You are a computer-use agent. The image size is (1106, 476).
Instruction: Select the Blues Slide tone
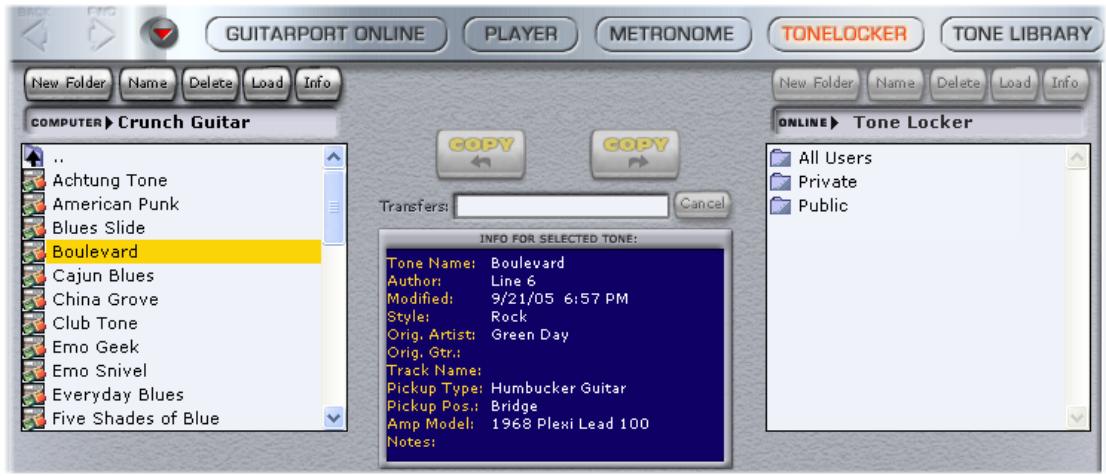[x=99, y=228]
